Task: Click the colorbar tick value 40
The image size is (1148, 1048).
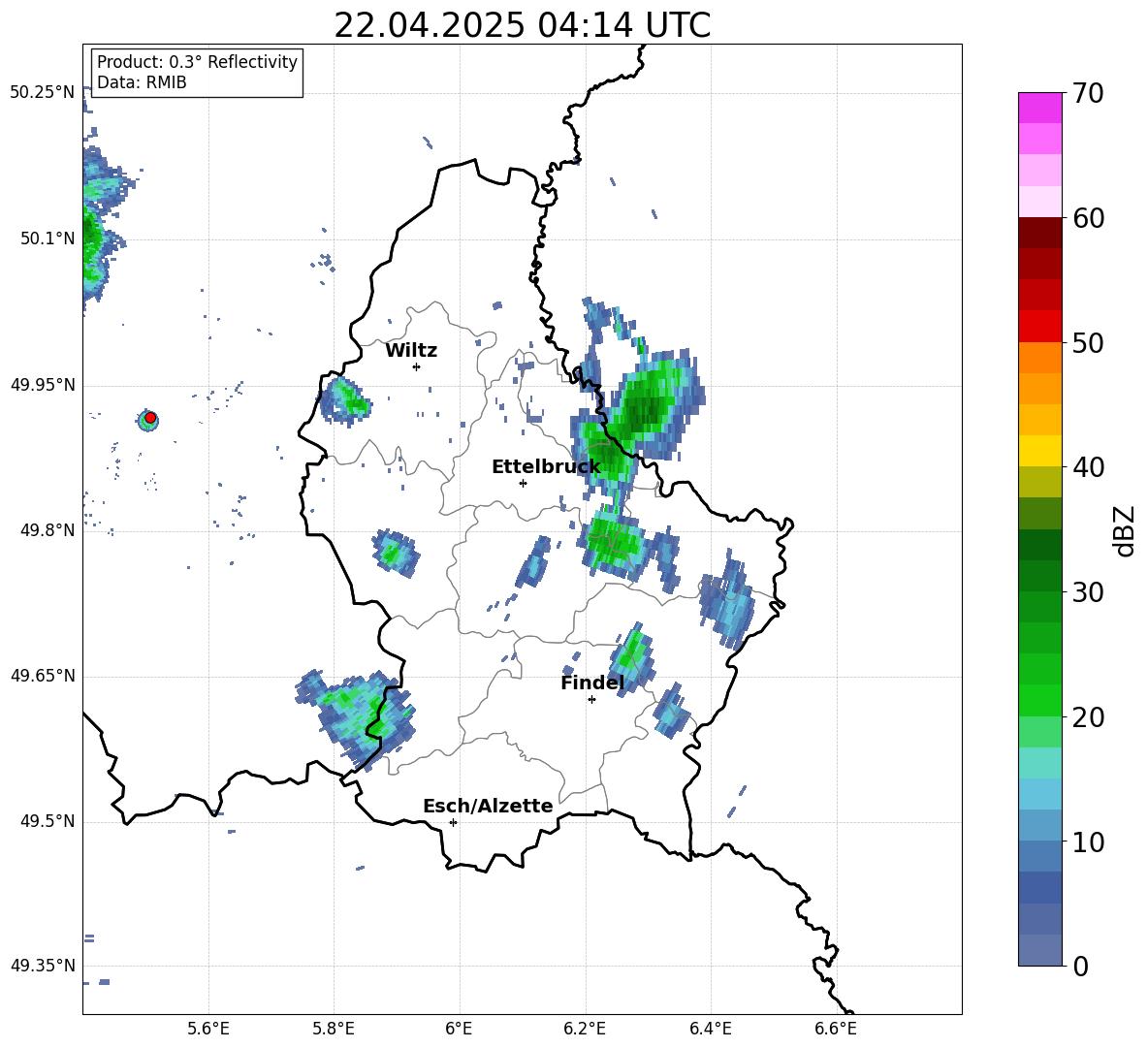Action: (1088, 467)
